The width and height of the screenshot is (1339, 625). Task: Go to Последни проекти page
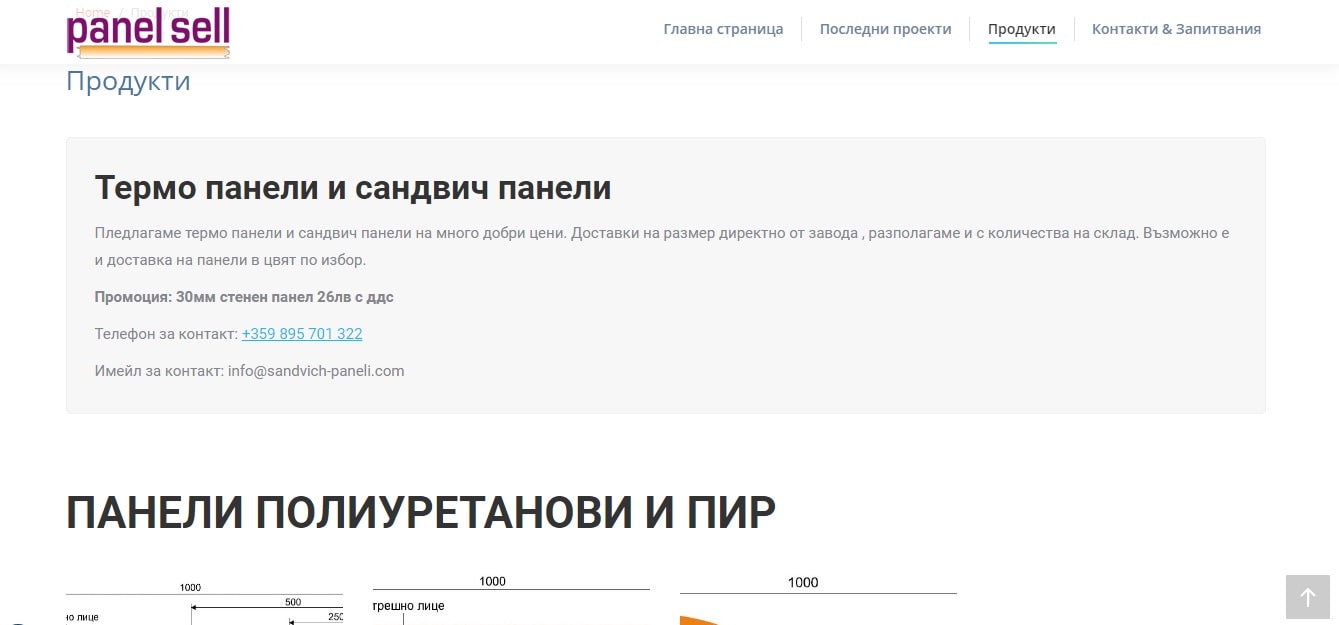point(885,29)
